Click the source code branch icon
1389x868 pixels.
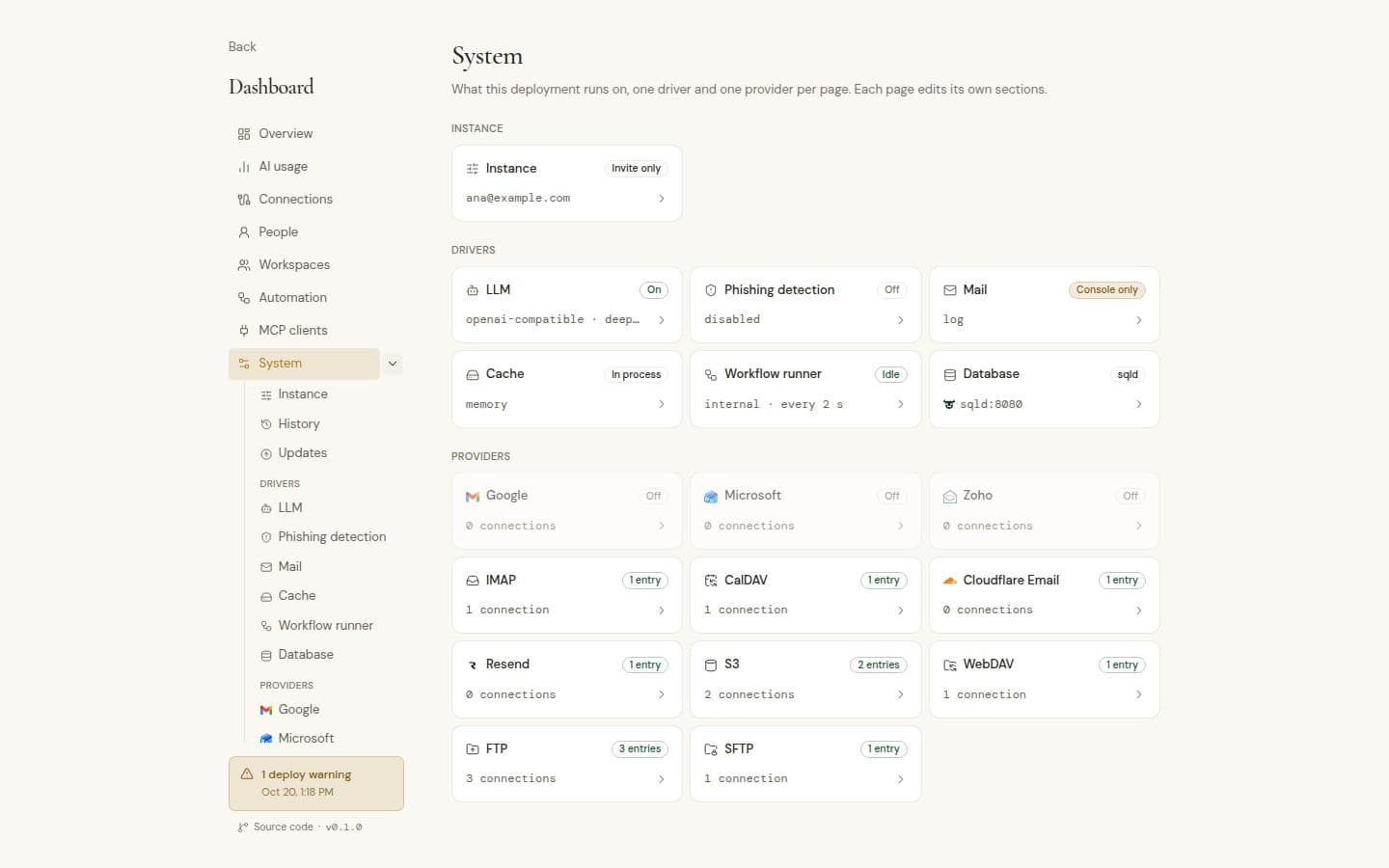point(242,827)
